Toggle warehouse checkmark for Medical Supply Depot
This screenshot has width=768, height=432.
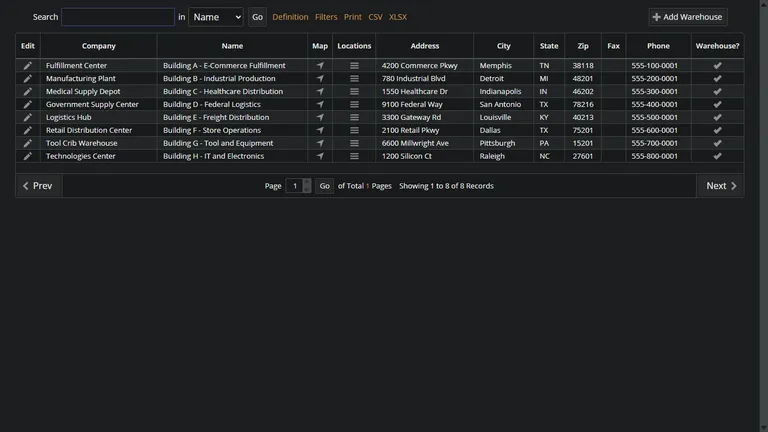(718, 92)
